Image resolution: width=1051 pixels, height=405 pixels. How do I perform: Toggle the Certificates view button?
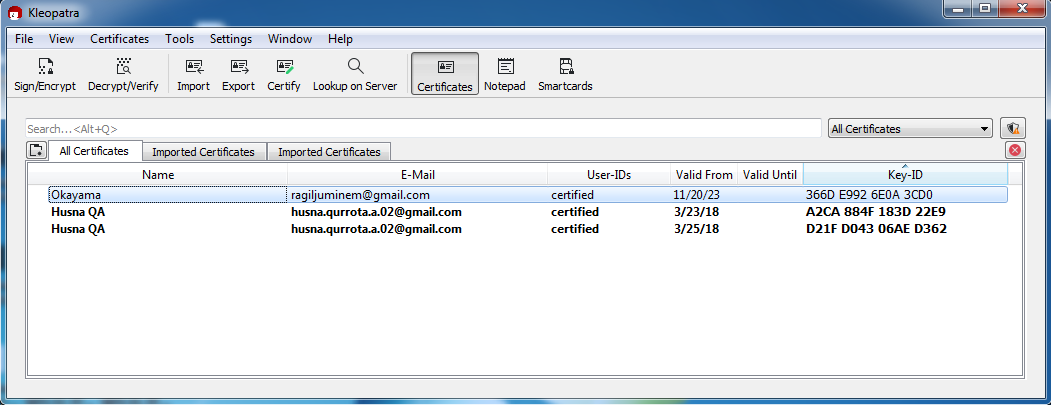pyautogui.click(x=445, y=74)
